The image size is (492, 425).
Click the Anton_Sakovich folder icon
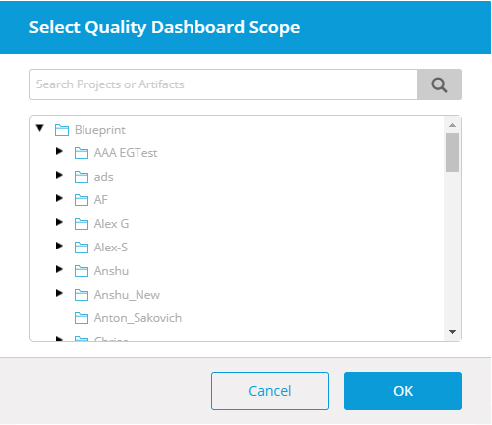(x=81, y=318)
